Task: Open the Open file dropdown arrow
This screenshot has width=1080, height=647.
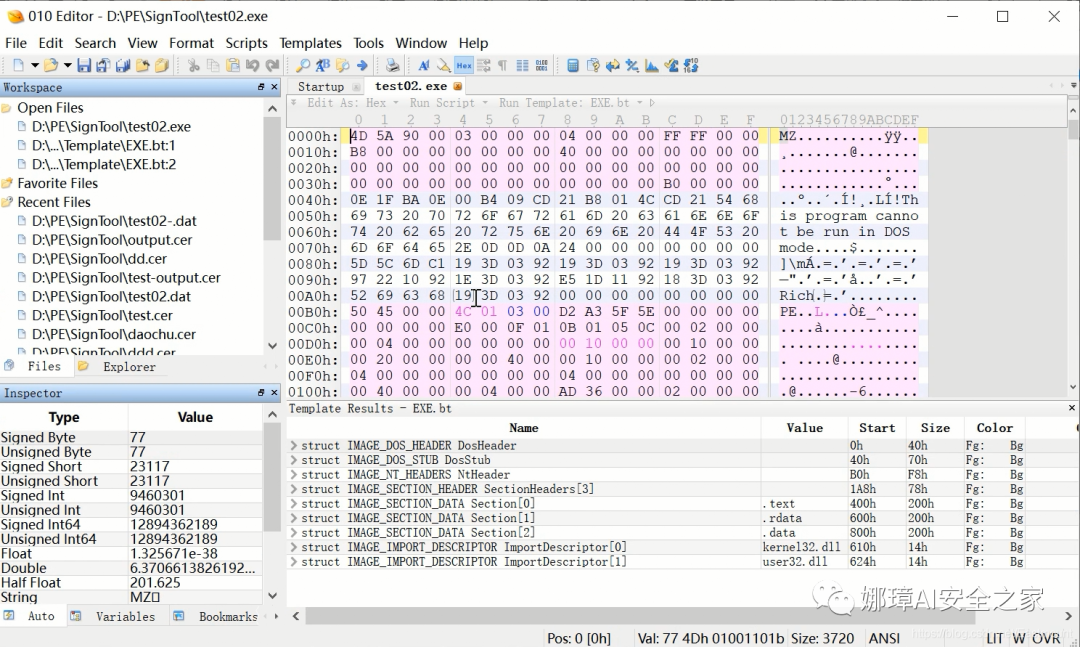Action: [x=68, y=65]
